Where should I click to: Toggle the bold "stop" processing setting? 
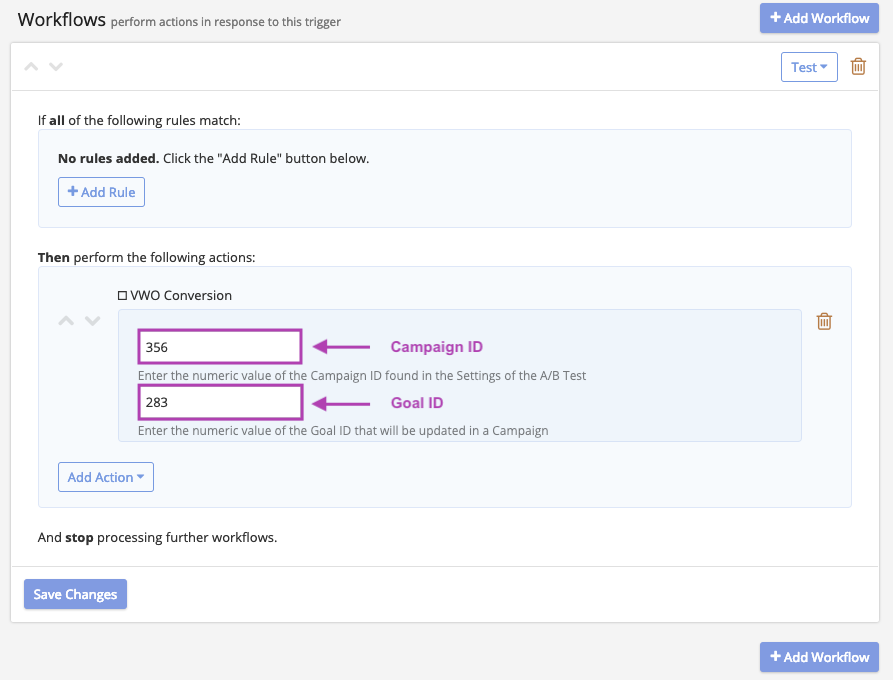(79, 537)
